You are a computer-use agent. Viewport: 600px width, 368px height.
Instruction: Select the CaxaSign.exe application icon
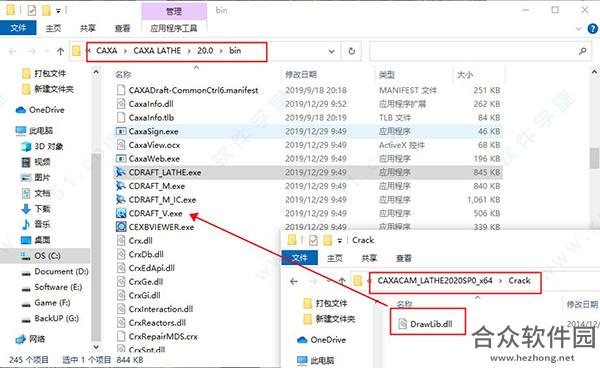click(x=121, y=132)
